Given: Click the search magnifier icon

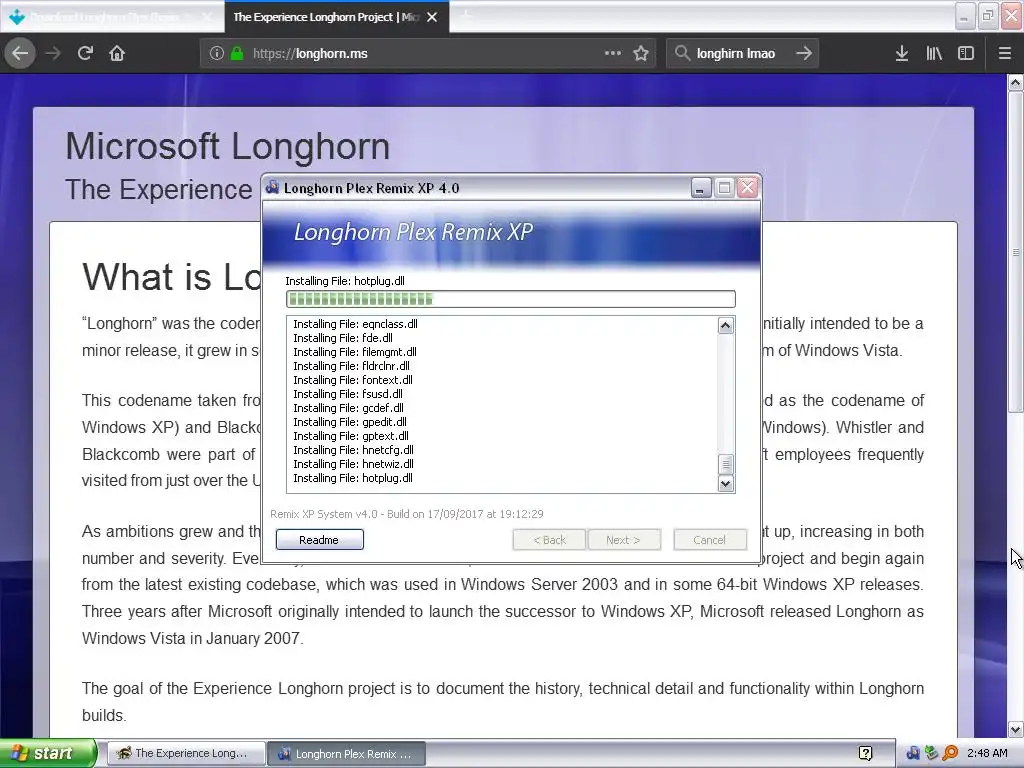Looking at the screenshot, I should (x=682, y=53).
